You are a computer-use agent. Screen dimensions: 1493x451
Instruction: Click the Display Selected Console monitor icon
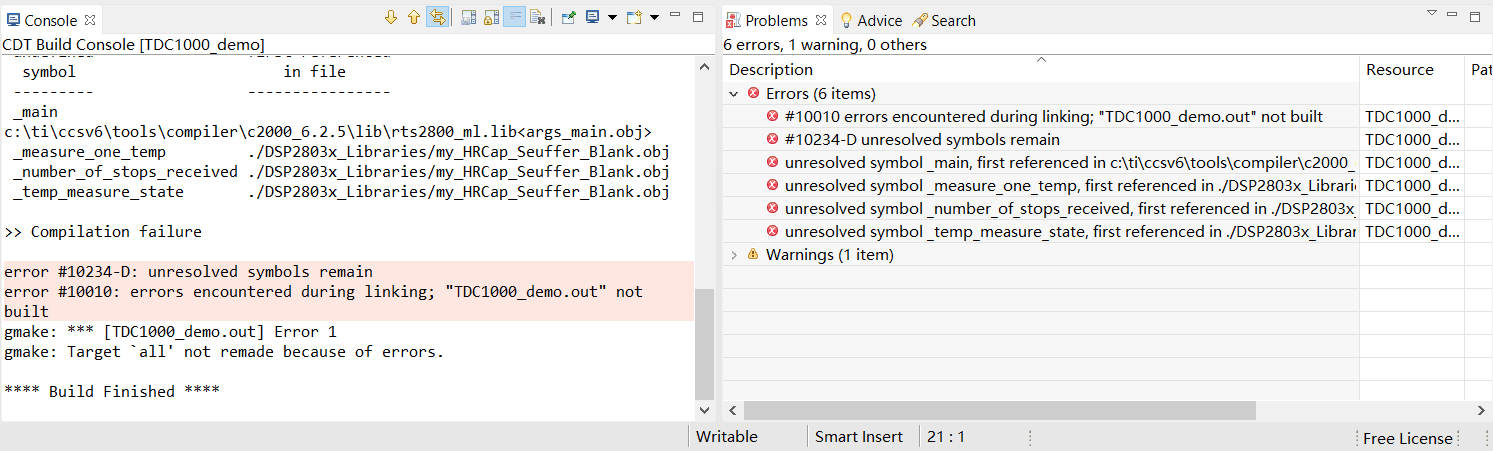[x=593, y=17]
